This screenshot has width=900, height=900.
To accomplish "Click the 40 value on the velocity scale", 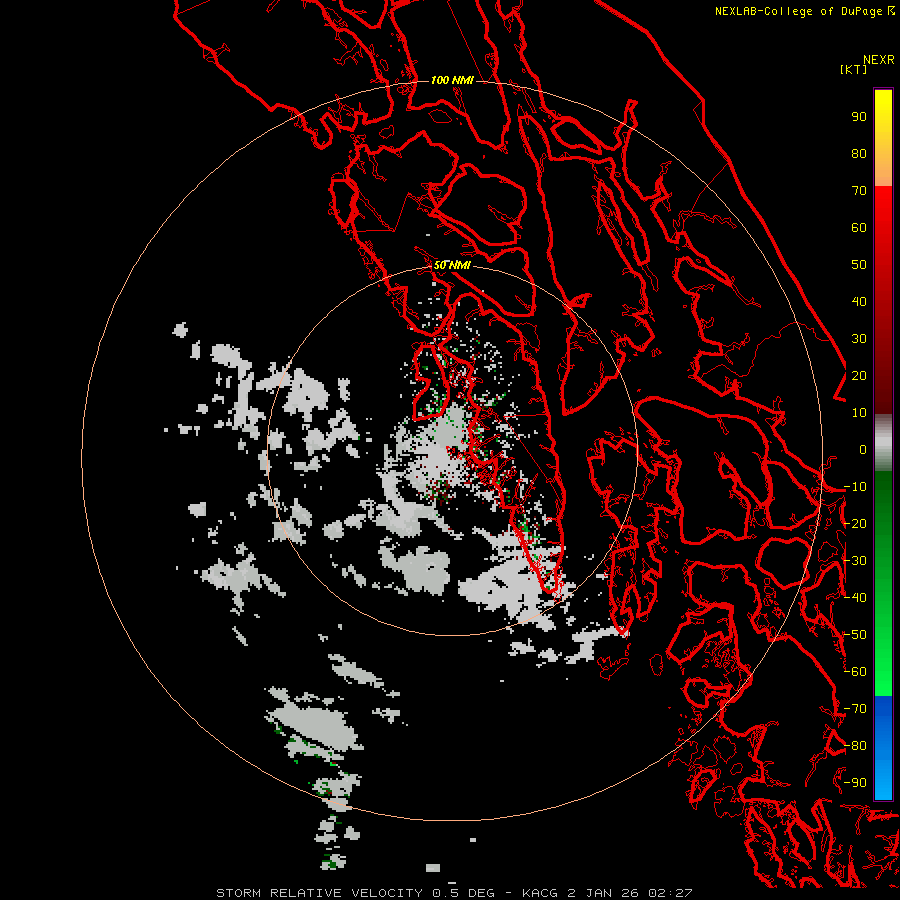I will [x=859, y=301].
